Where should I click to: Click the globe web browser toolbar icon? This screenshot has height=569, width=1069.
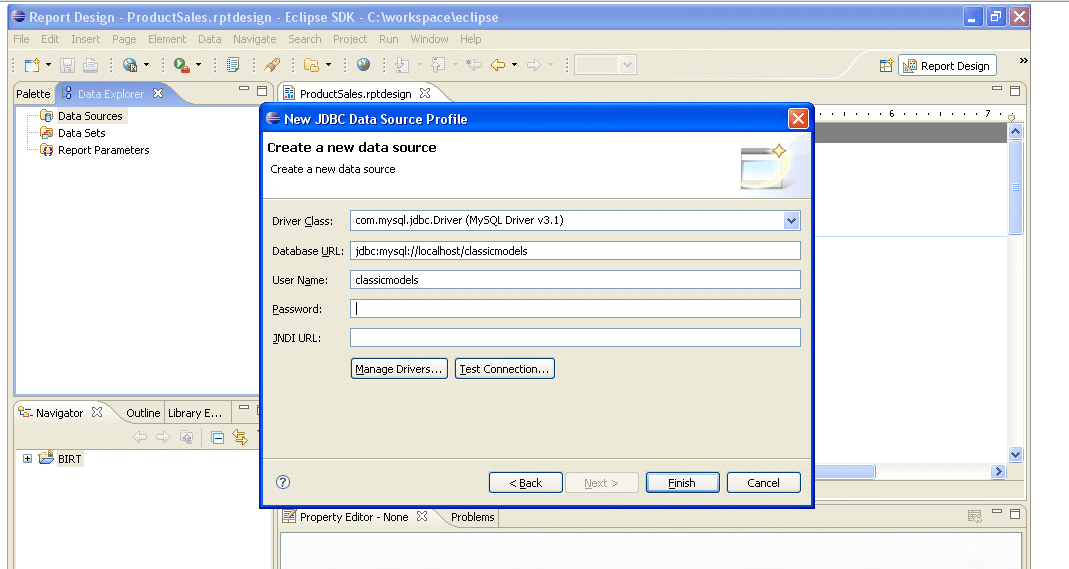tap(363, 65)
